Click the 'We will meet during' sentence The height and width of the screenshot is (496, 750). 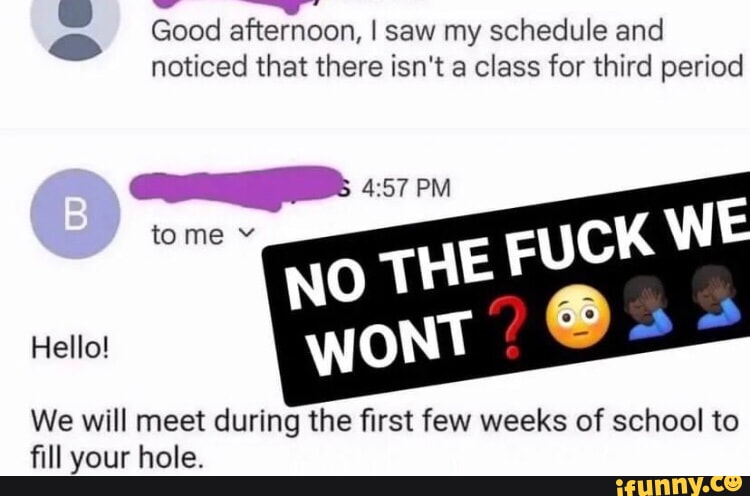tap(385, 421)
